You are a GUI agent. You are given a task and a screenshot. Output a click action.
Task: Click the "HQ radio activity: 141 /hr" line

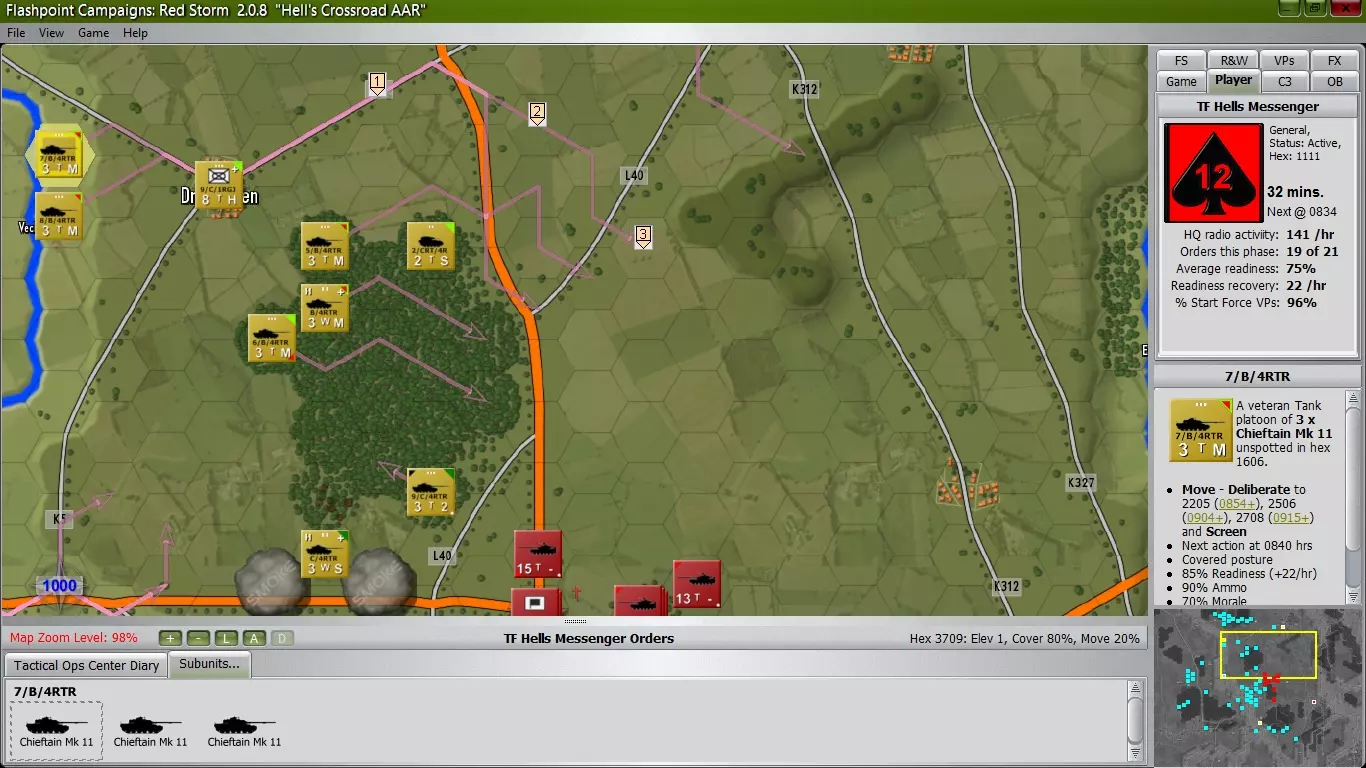[1256, 235]
